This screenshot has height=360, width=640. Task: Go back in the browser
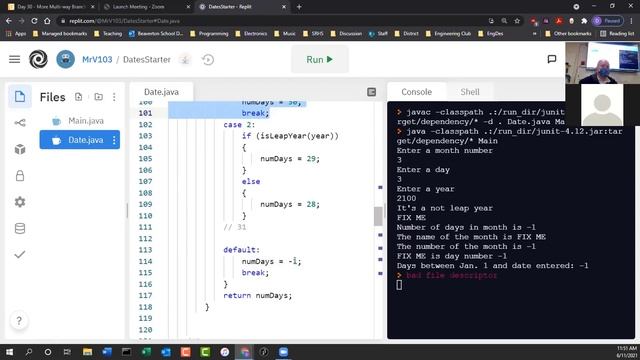pyautogui.click(x=9, y=21)
